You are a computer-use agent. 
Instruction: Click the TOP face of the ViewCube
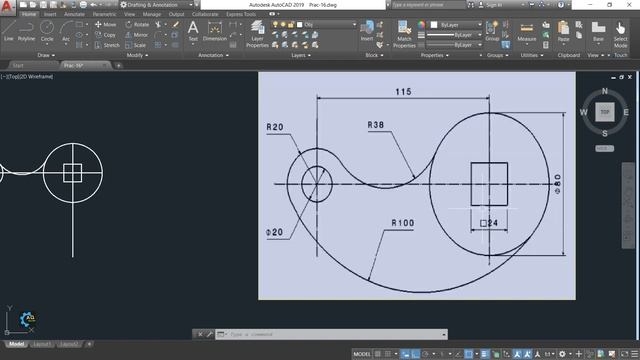coord(604,112)
